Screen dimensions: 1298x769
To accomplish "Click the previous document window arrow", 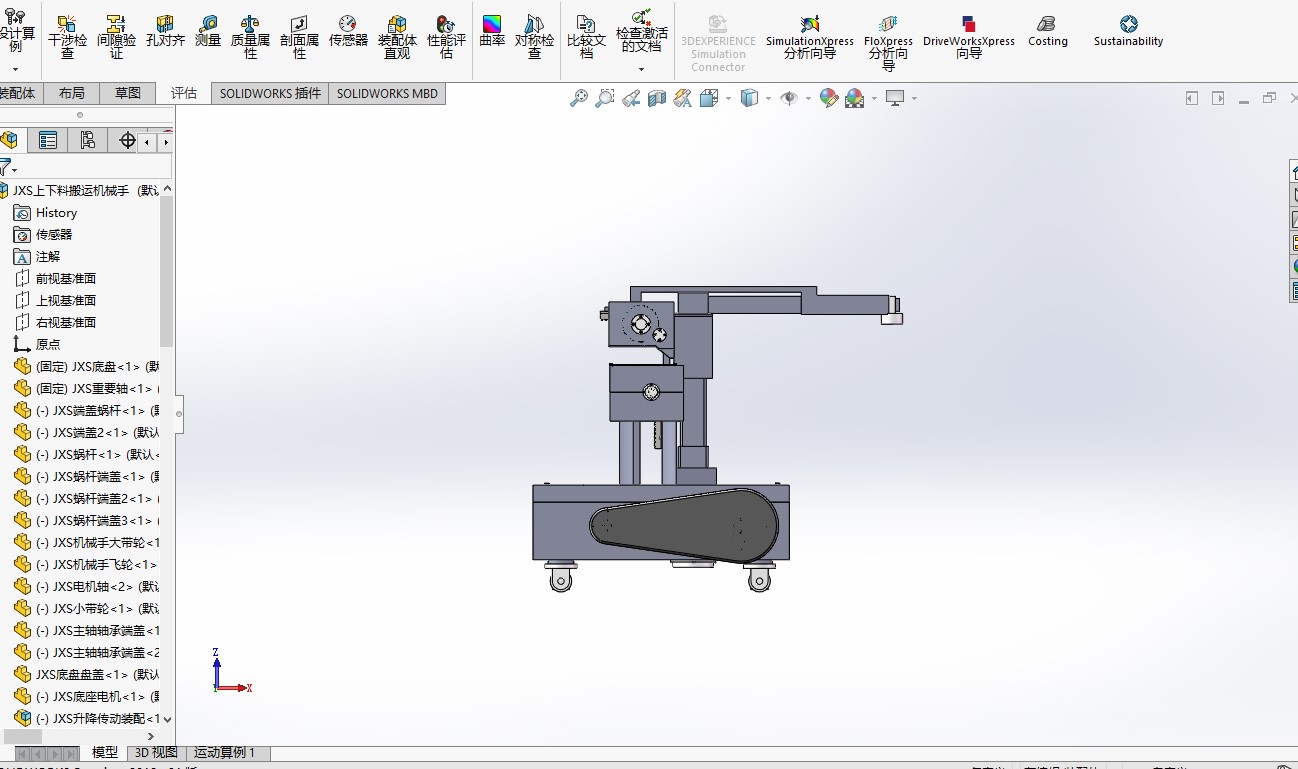I will [x=1192, y=98].
